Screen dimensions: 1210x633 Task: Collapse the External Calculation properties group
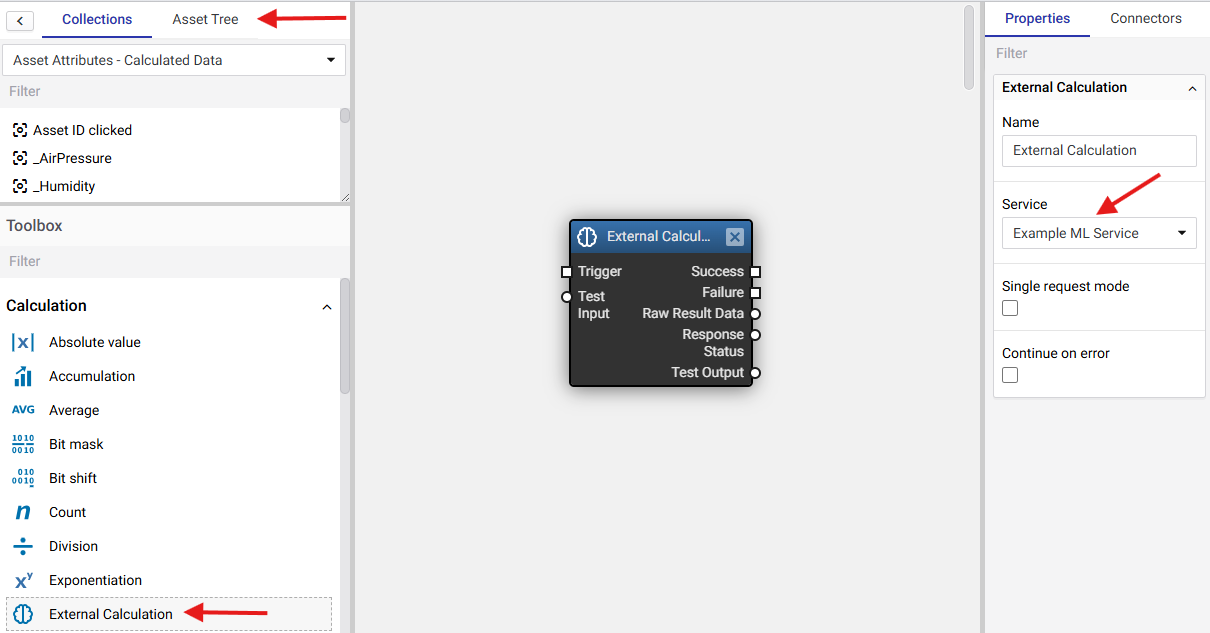point(1192,88)
